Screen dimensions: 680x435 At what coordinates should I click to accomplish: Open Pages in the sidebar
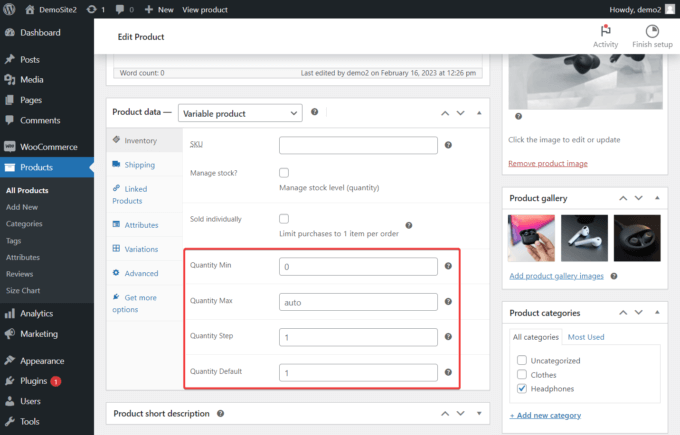coord(47,100)
